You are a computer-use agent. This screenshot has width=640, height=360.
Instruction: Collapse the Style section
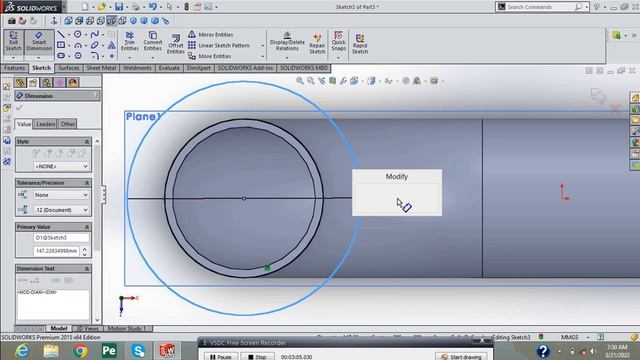tap(87, 141)
